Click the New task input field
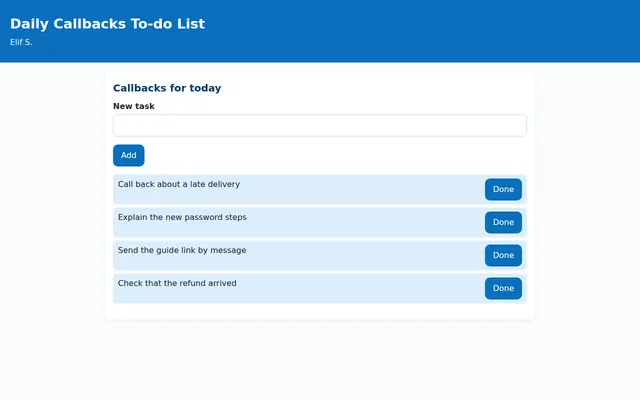Viewport: 640px width, 400px height. 320,125
